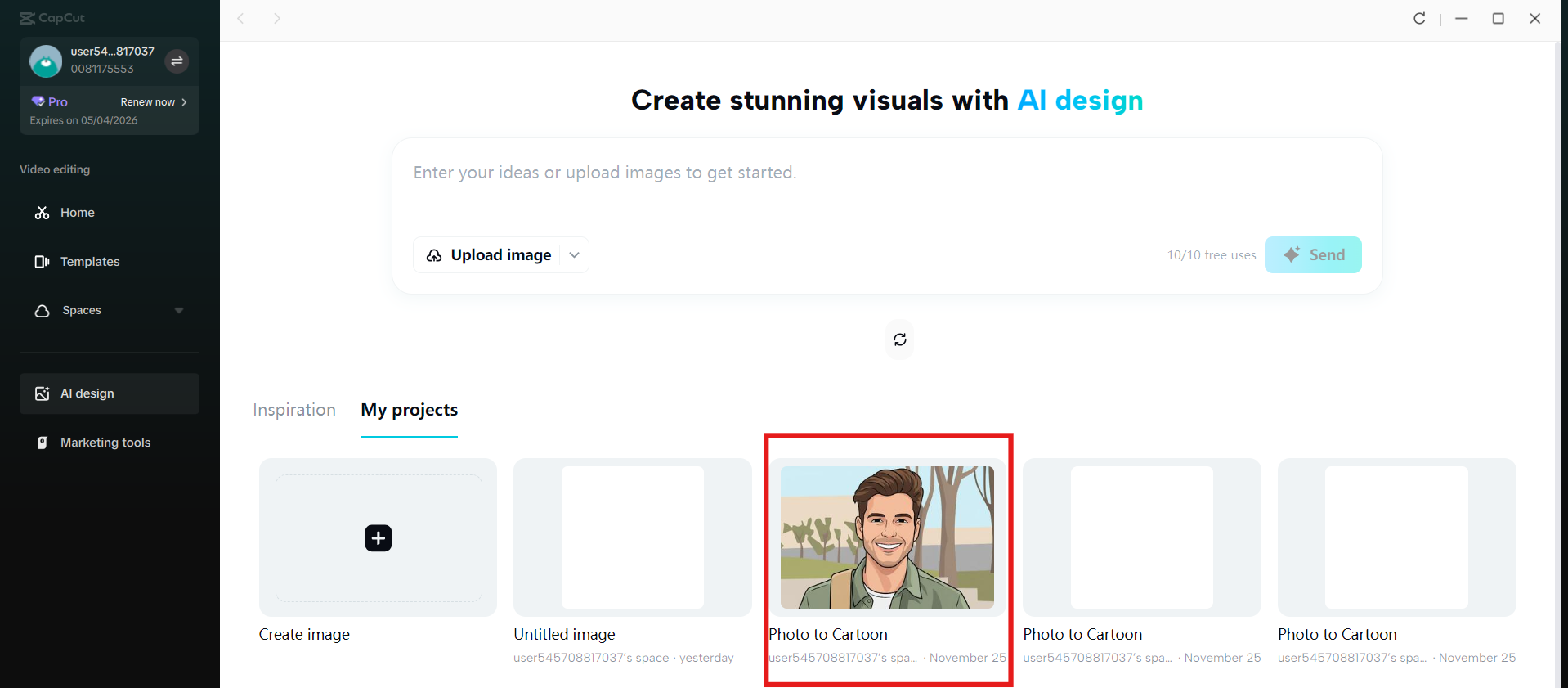The width and height of the screenshot is (1568, 688).
Task: Open the Photo to Cartoon portrait thumbnail
Action: [887, 537]
